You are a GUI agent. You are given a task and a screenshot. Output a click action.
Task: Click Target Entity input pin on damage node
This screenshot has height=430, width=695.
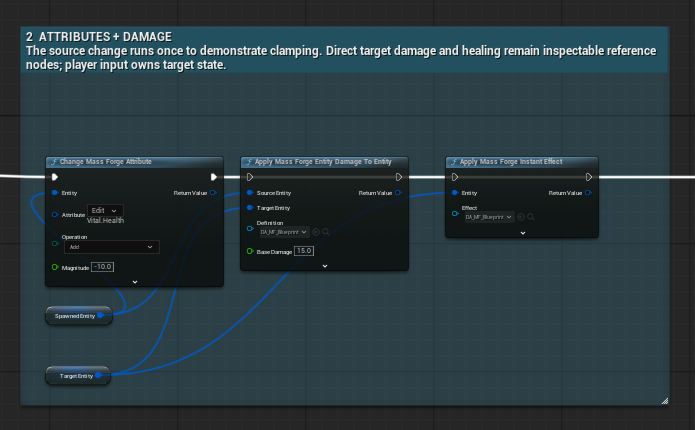tap(250, 208)
